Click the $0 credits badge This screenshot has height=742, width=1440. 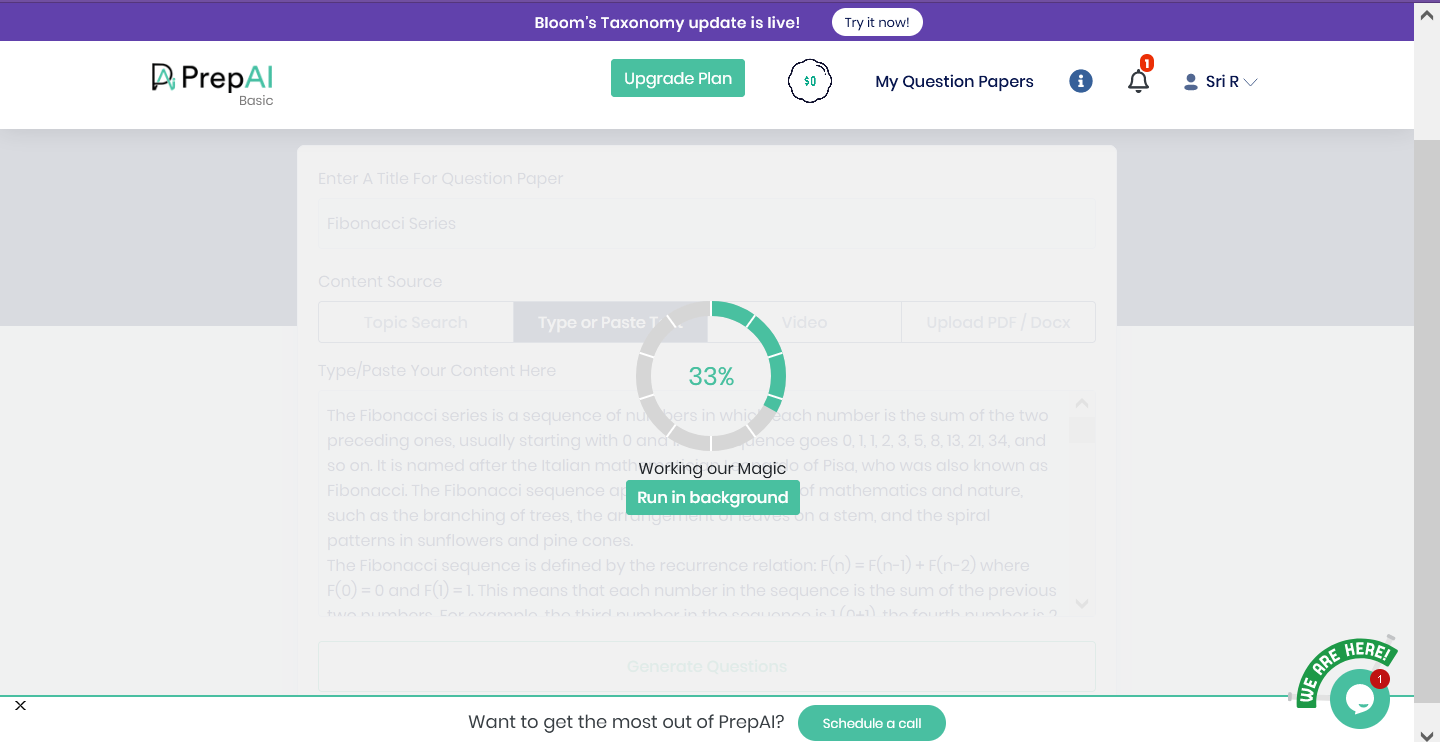click(x=810, y=81)
